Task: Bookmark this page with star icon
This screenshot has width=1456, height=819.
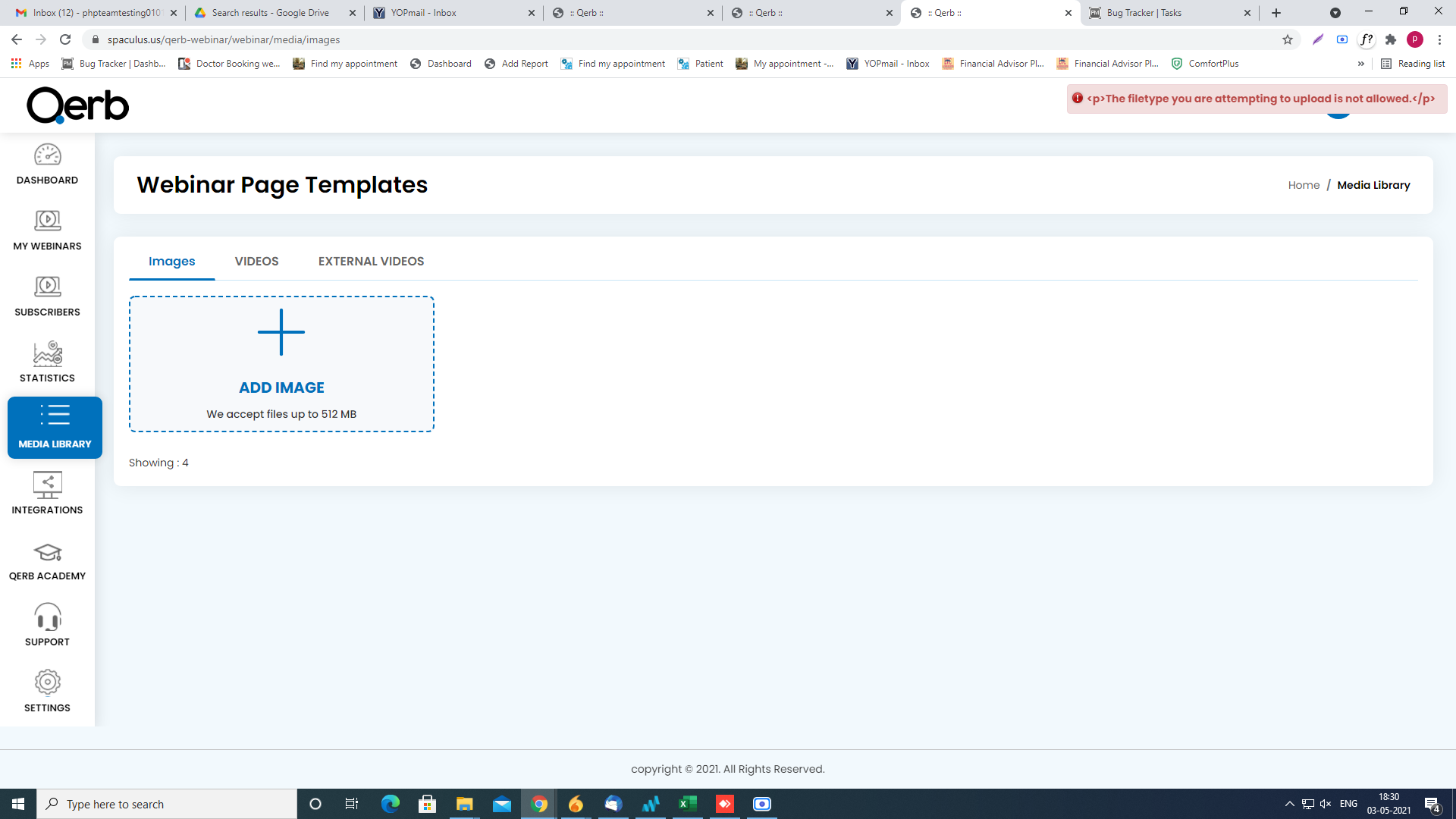Action: 1288,39
